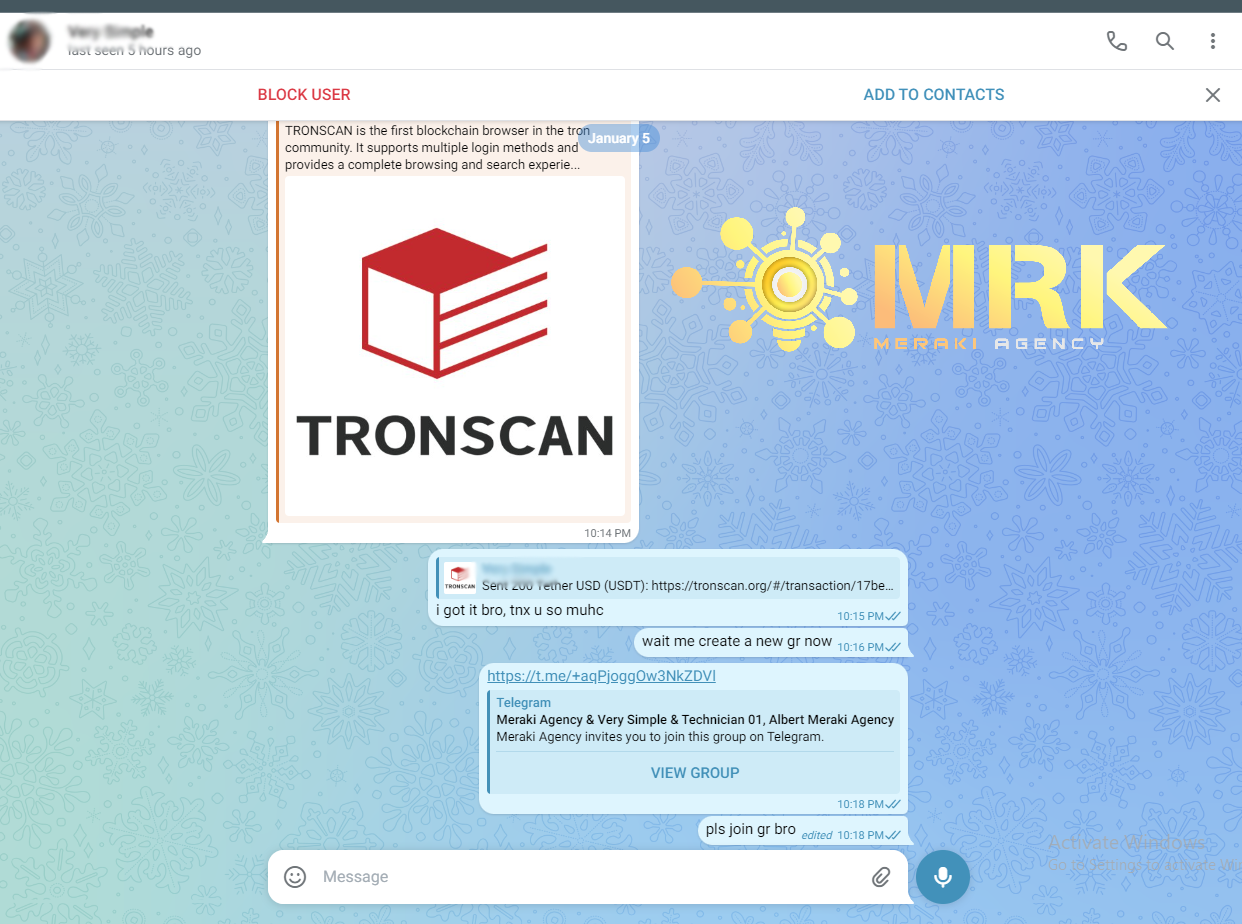Select message 'i got it bro, tnx u so muhc'
This screenshot has height=924, width=1242.
520,610
